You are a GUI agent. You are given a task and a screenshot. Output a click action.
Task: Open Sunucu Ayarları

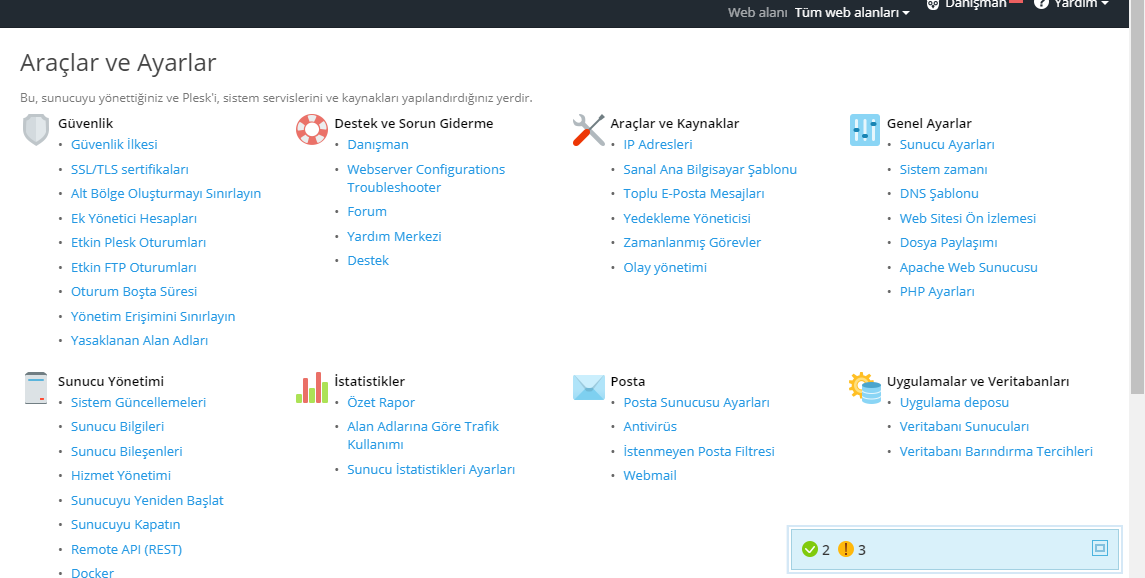(x=947, y=144)
